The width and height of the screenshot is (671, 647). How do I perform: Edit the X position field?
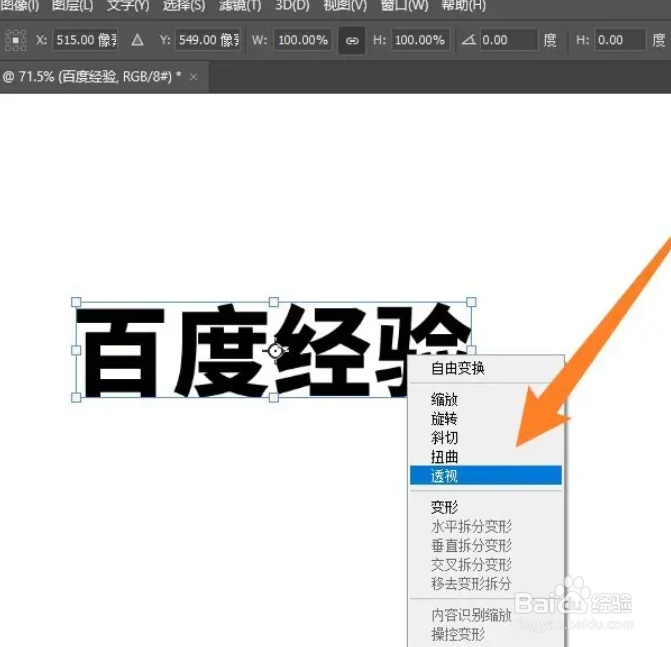pos(85,40)
